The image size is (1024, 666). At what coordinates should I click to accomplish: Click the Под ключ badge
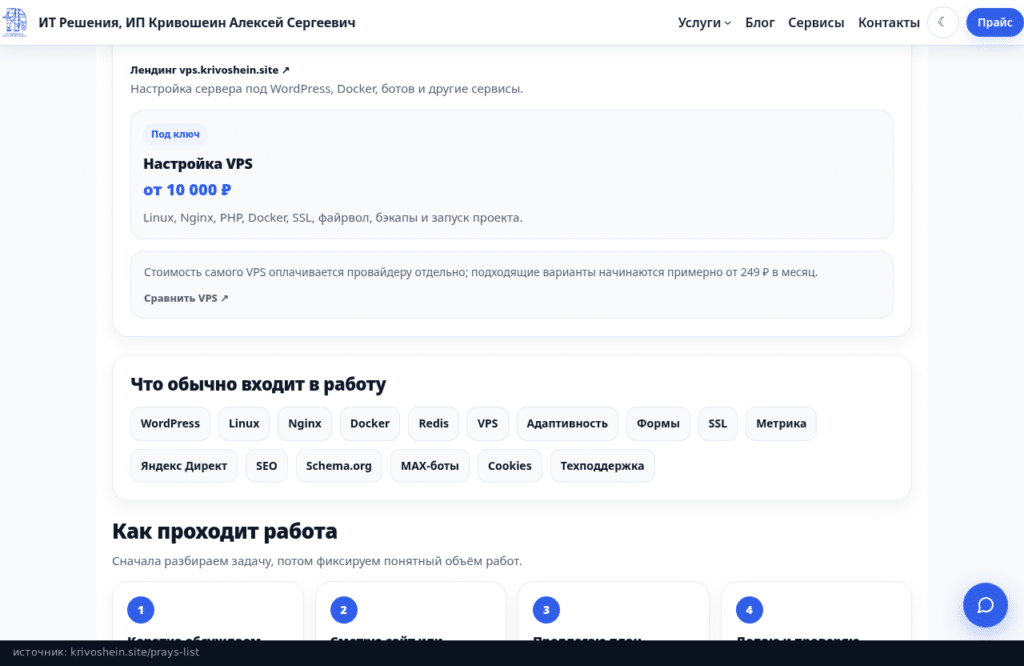(x=175, y=134)
